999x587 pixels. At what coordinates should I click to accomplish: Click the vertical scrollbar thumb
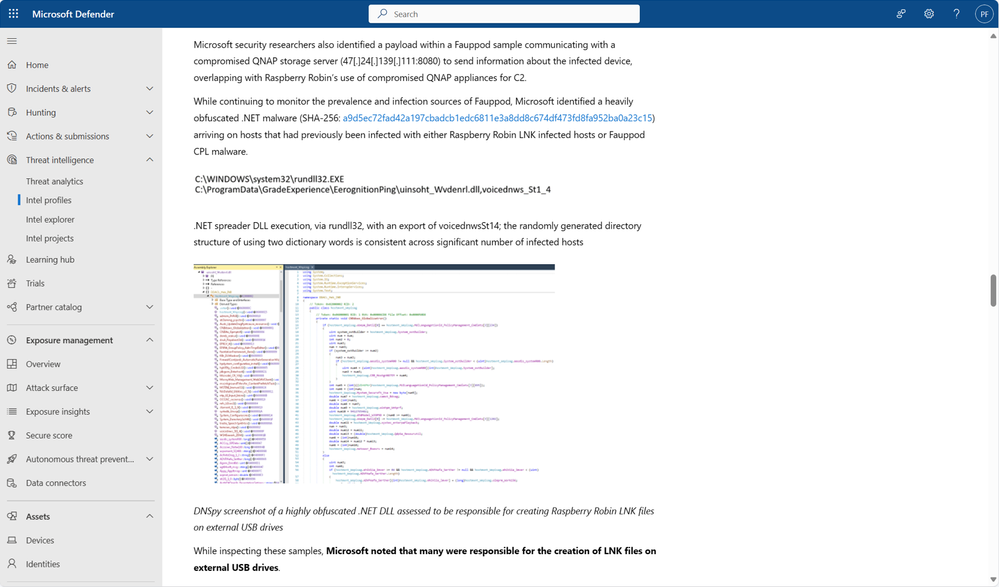coord(993,291)
